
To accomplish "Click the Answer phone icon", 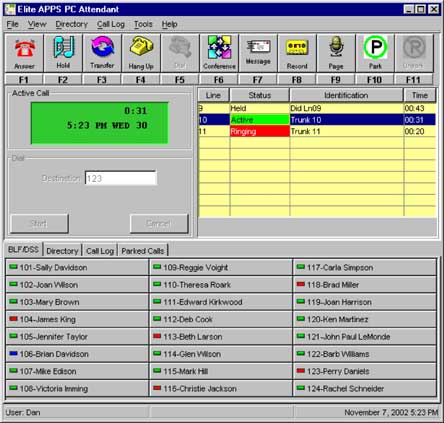I will (24, 53).
